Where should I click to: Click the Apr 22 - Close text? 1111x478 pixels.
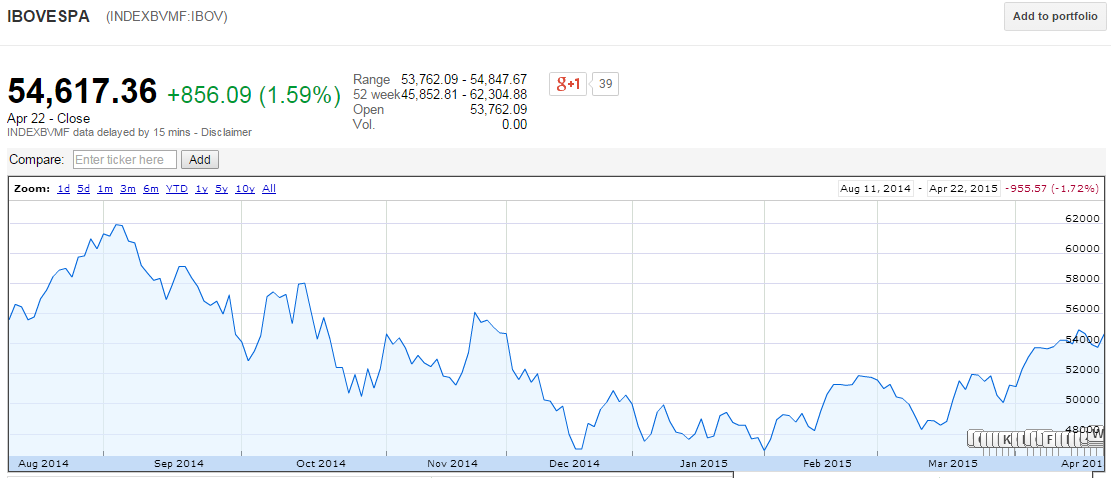49,119
